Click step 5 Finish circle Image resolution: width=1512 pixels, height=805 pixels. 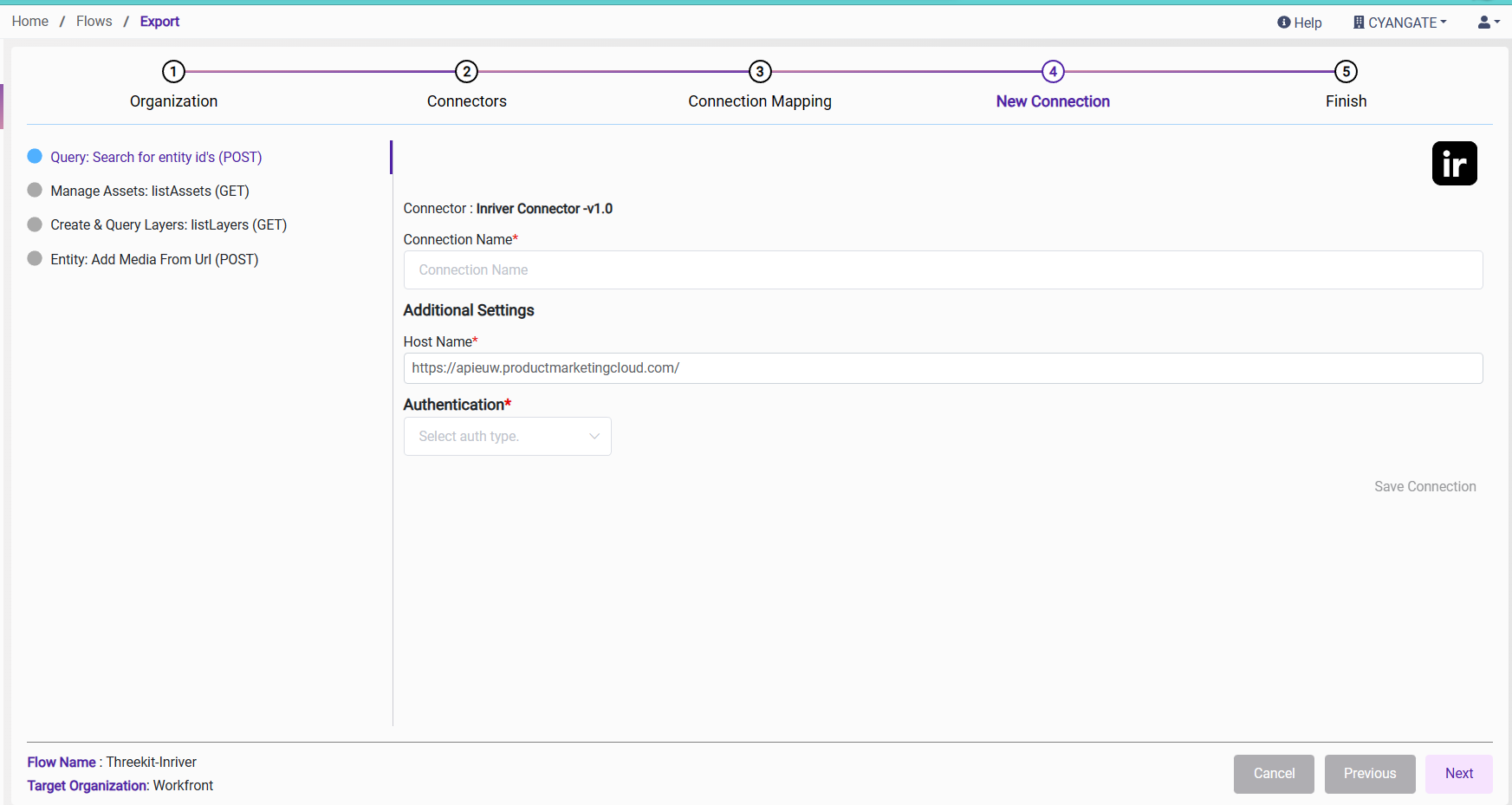(1346, 72)
